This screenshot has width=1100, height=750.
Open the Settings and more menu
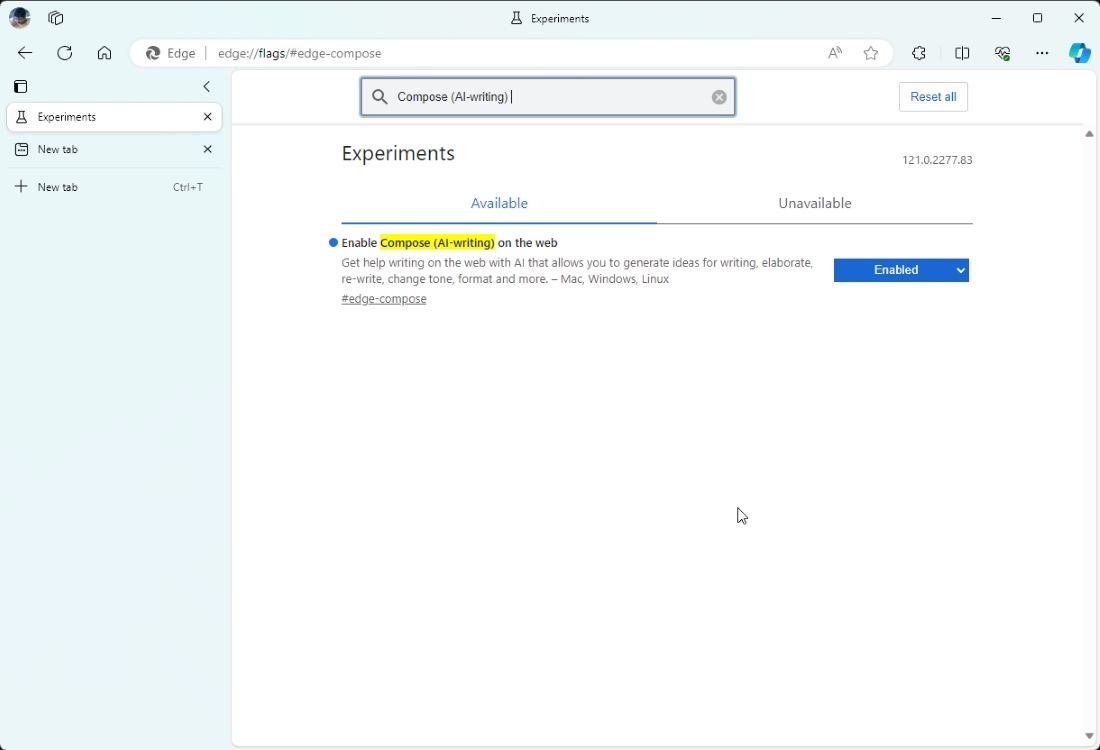coord(1042,53)
